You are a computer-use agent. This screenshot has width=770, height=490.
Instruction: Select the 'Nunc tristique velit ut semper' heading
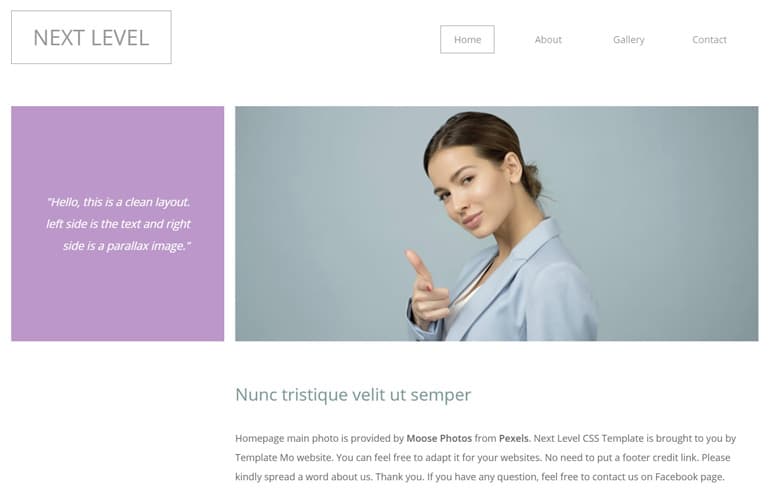(x=353, y=394)
